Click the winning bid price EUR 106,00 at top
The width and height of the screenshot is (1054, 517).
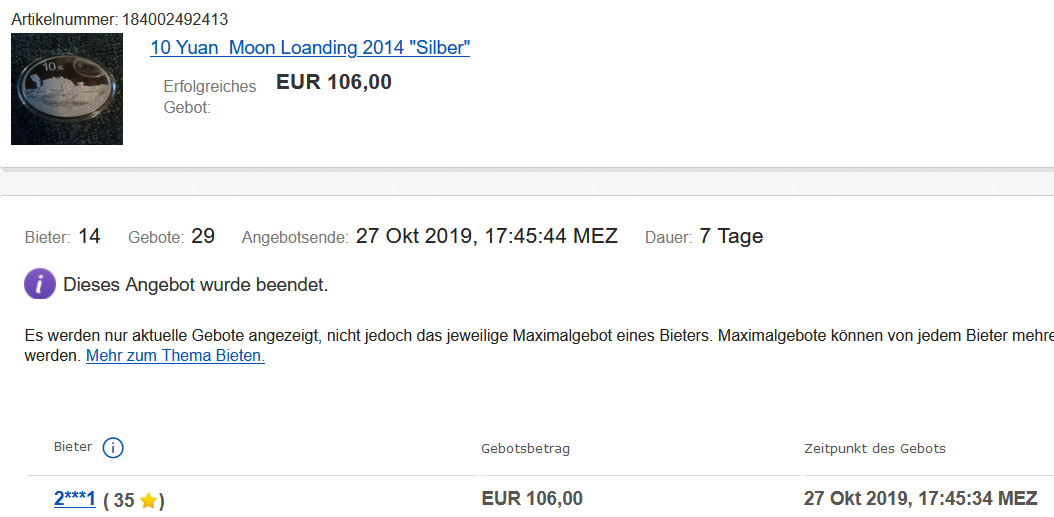coord(334,82)
